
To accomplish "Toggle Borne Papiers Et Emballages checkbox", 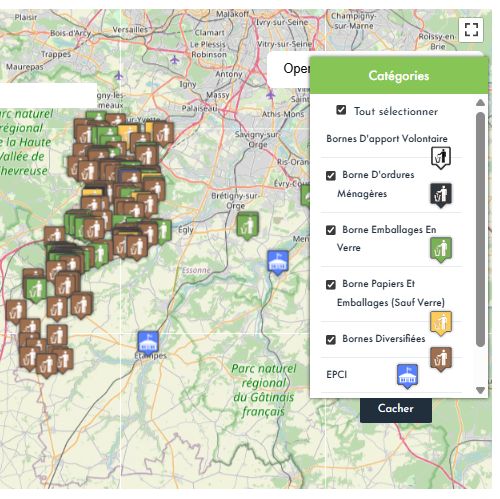I will pos(331,285).
